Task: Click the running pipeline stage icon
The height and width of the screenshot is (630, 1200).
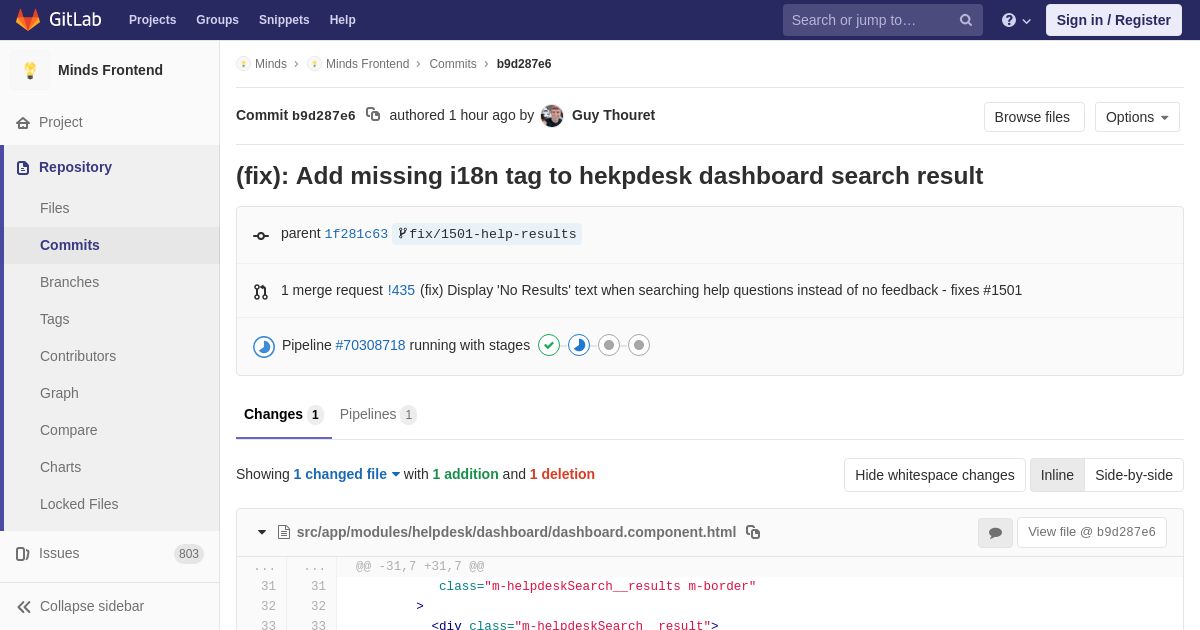Action: pos(579,345)
